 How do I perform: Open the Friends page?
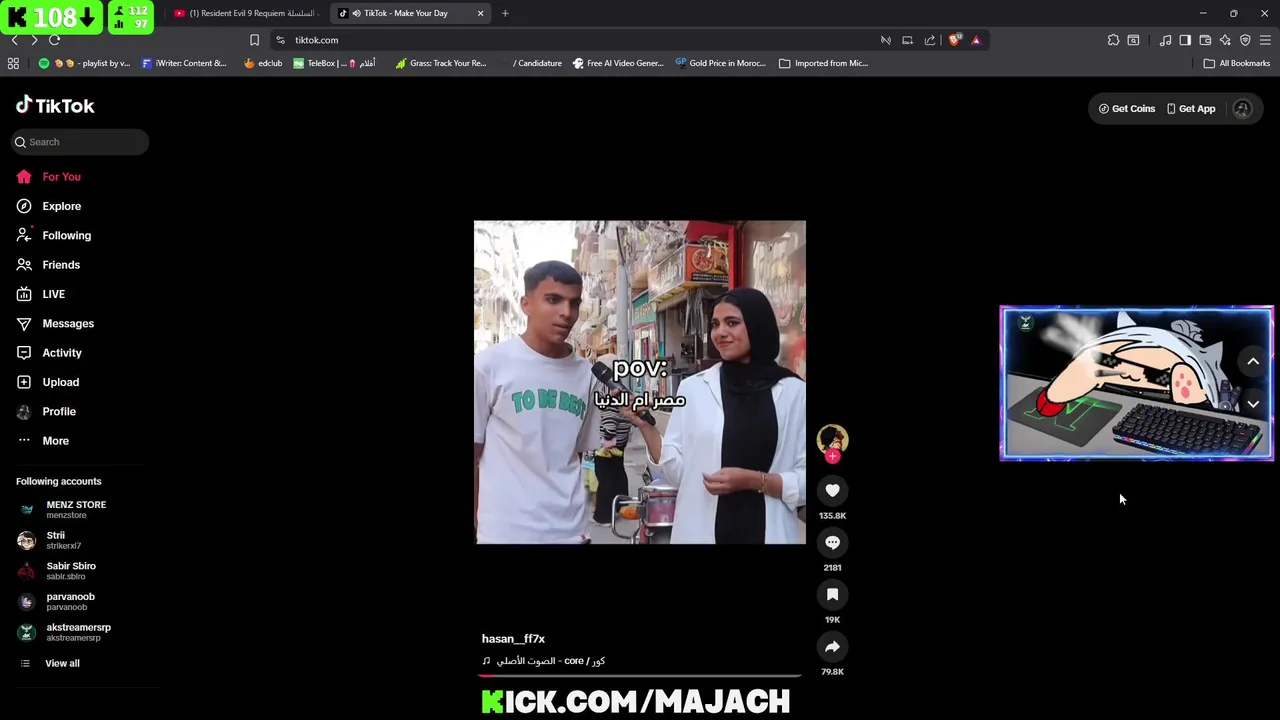tap(47, 265)
